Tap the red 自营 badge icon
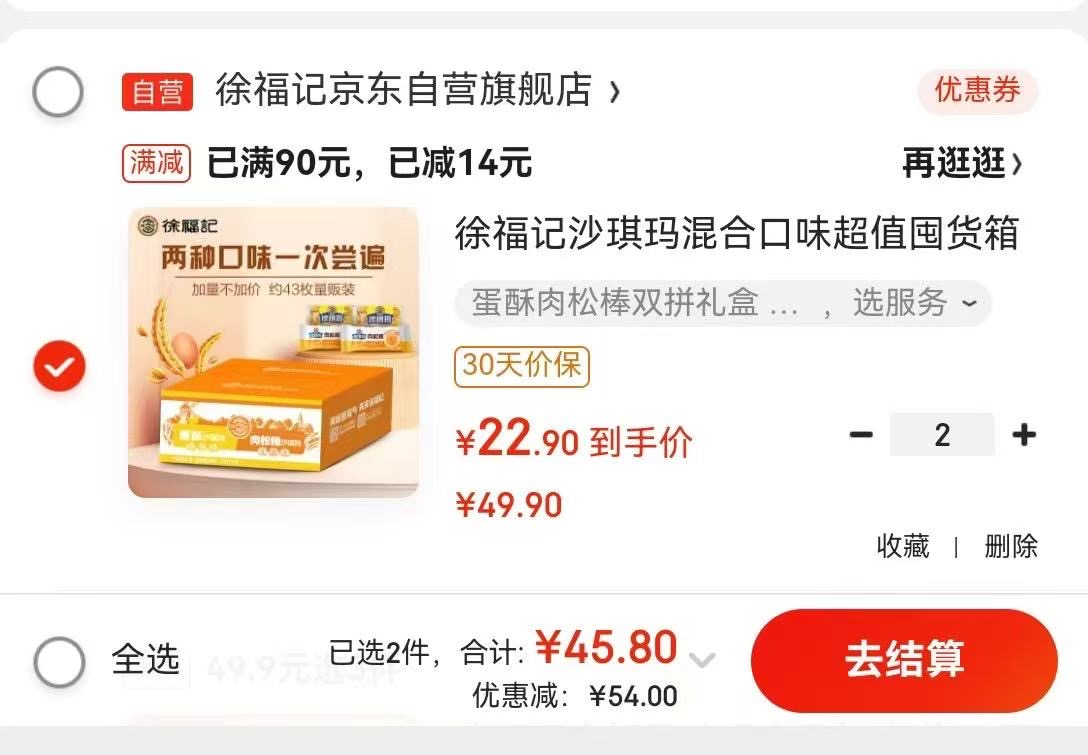 [158, 92]
